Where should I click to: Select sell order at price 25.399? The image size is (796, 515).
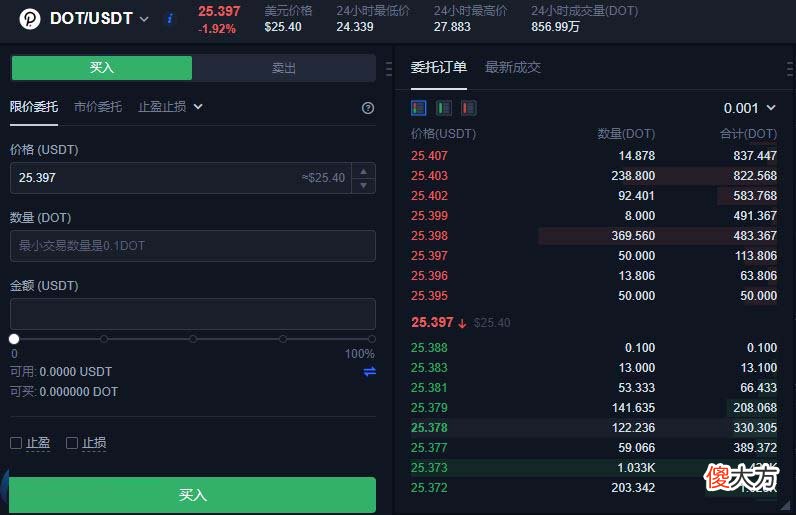(593, 215)
